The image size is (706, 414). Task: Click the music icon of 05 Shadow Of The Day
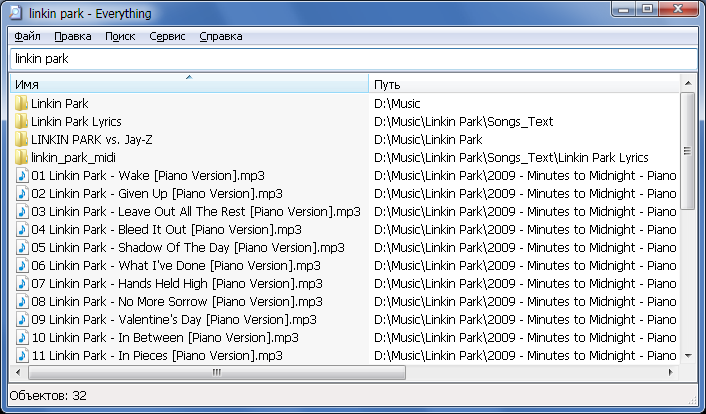coord(22,247)
